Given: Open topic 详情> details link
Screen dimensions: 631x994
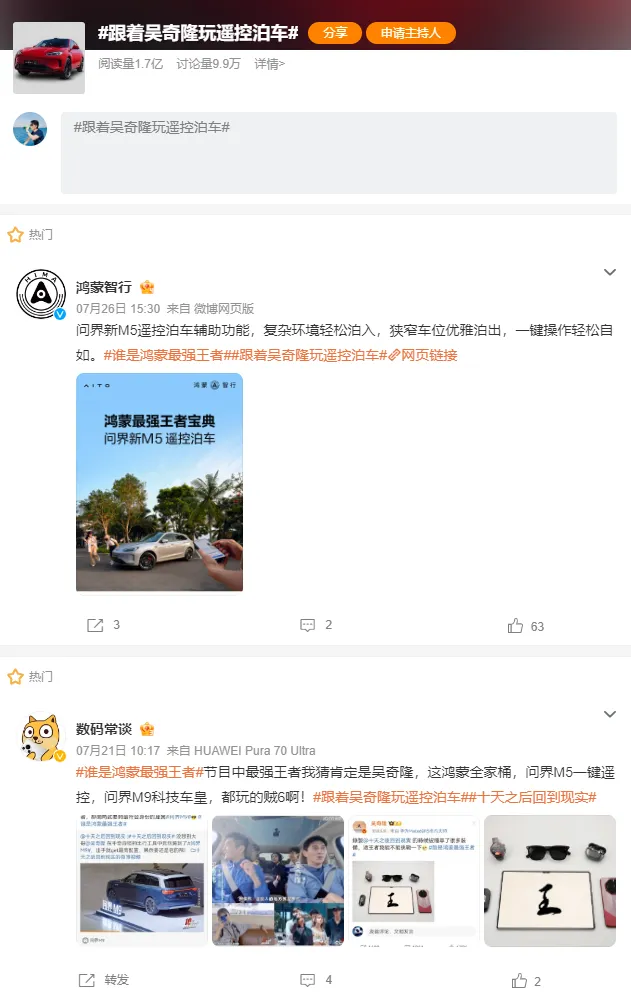Looking at the screenshot, I should tap(270, 64).
